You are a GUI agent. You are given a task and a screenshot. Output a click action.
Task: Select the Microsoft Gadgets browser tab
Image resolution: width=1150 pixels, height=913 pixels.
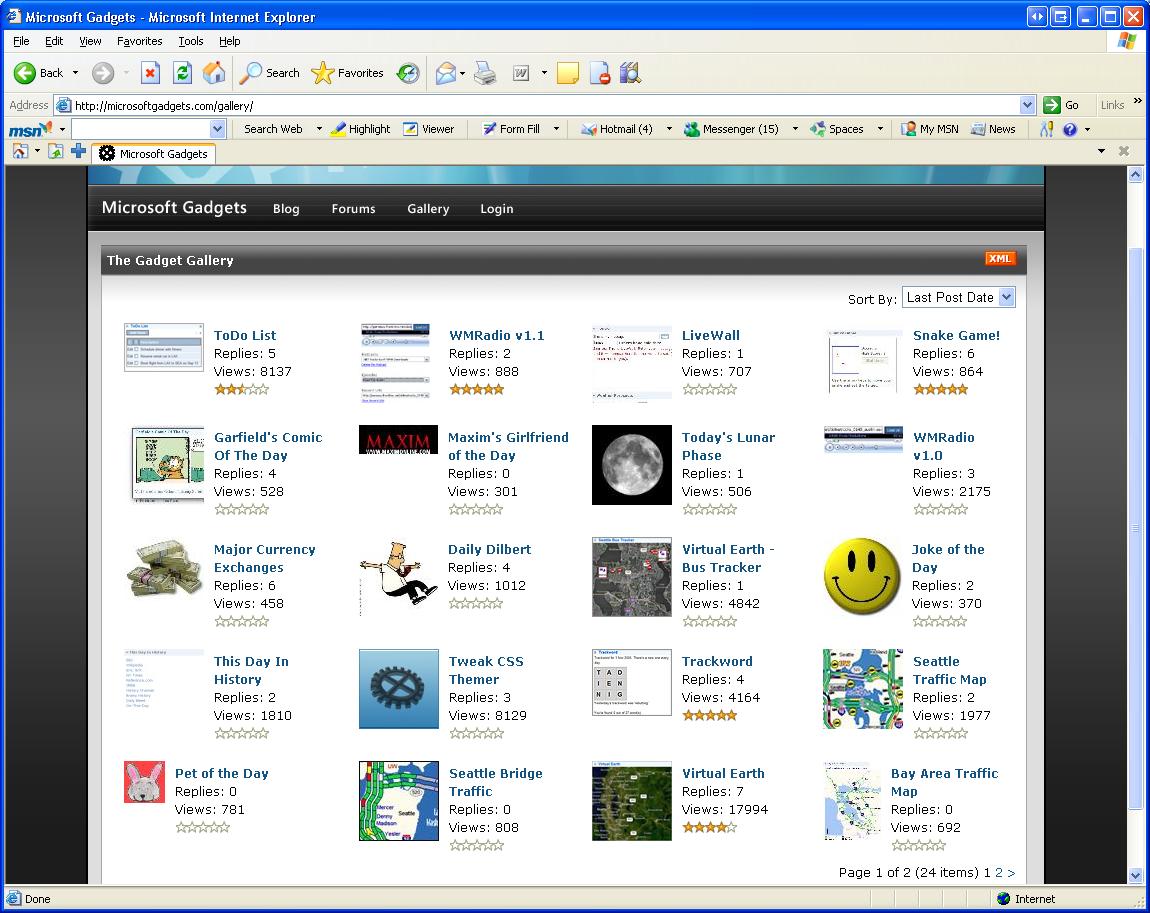coord(154,153)
